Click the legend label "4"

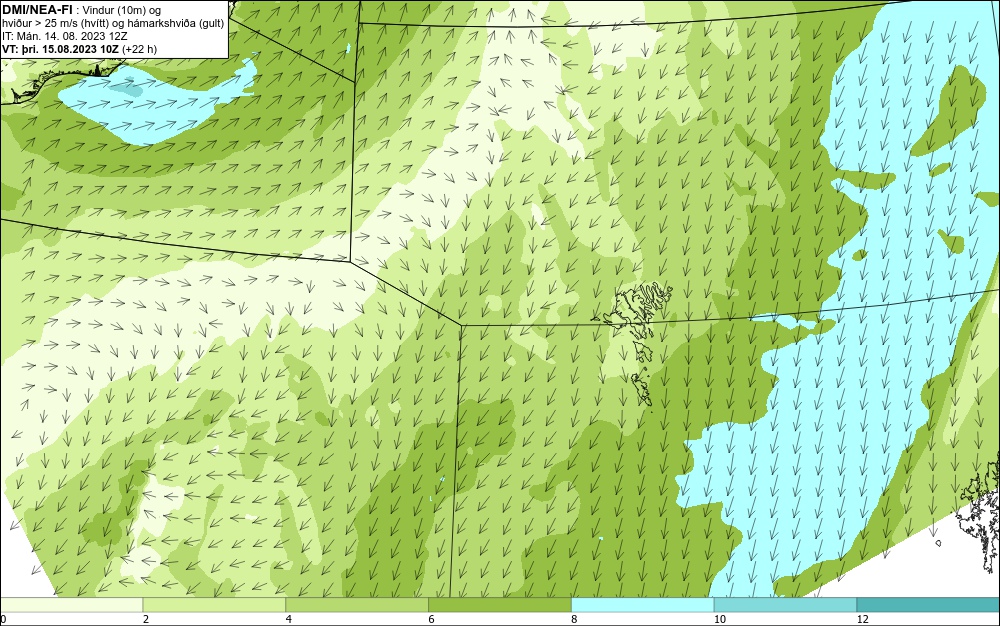tap(289, 619)
